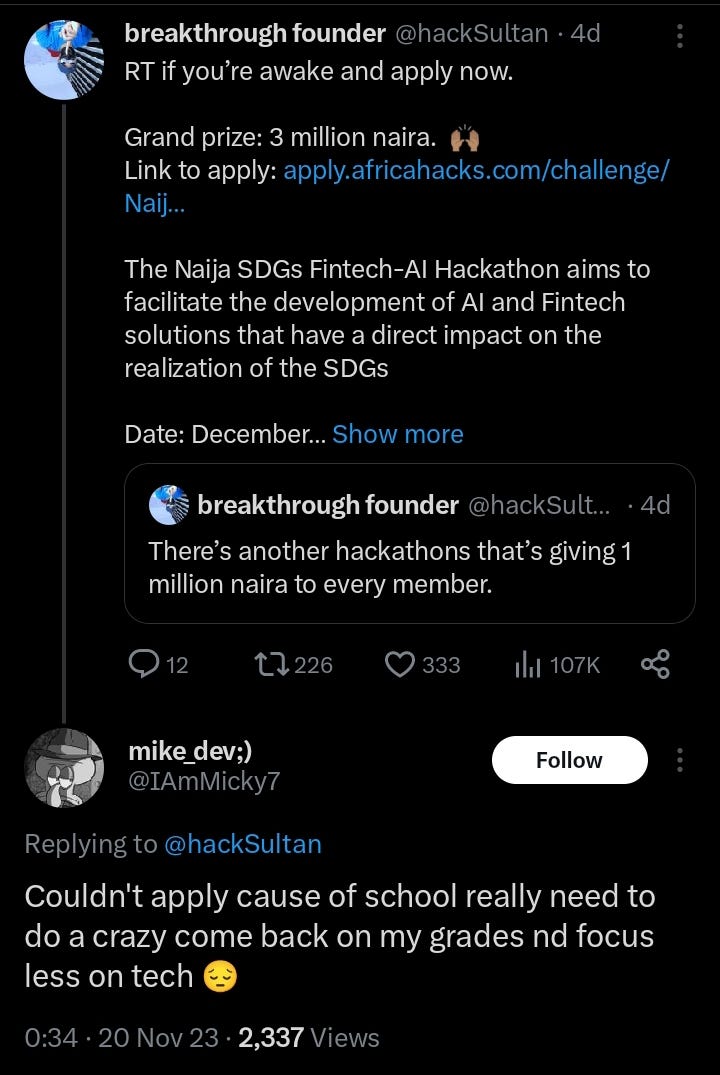This screenshot has height=1075, width=720.
Task: Open the quoted tweet about hackathons
Action: click(409, 567)
